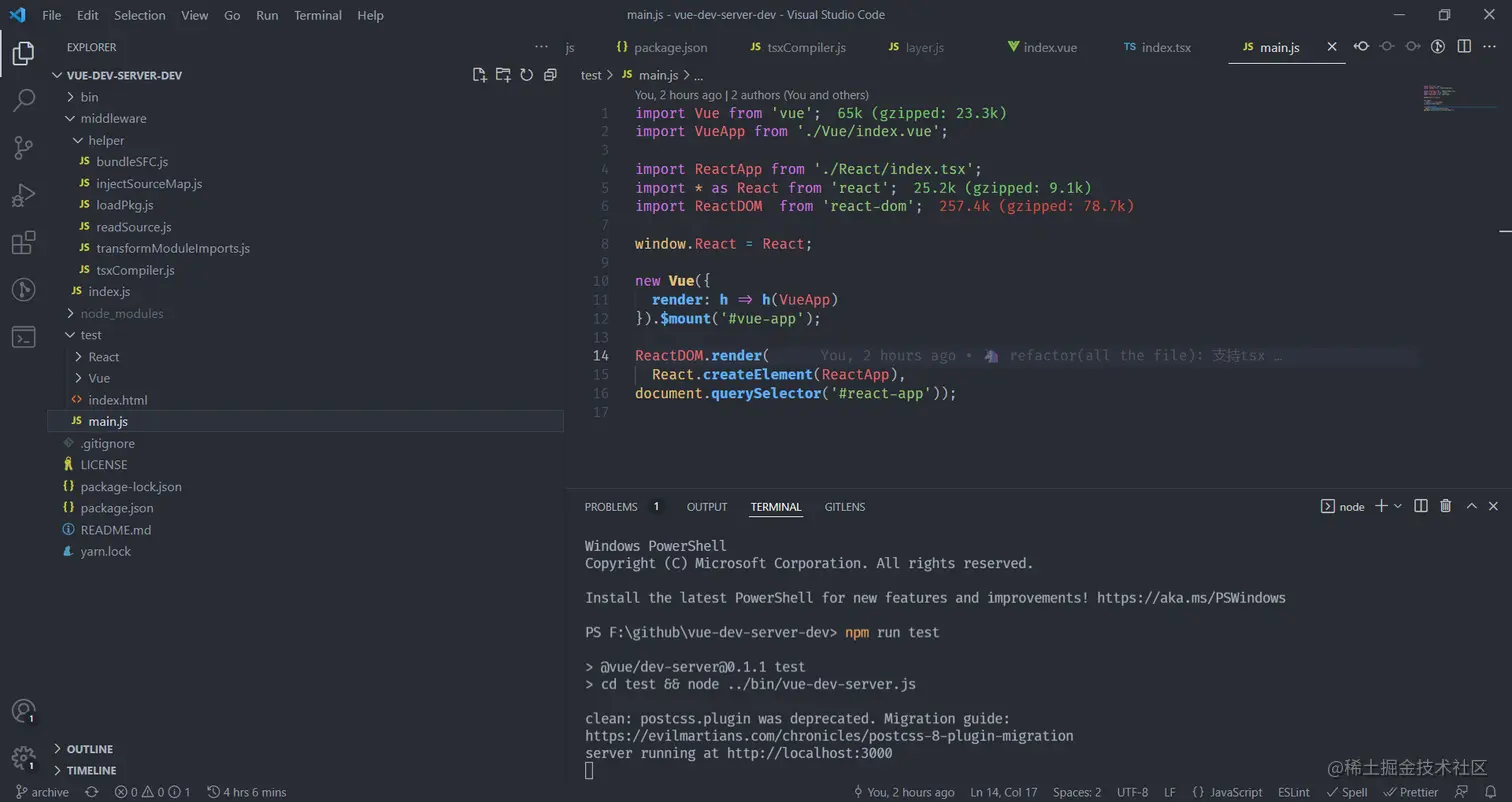Toggle Spell checker in status bar
Image resolution: width=1512 pixels, height=802 pixels.
click(1346, 792)
